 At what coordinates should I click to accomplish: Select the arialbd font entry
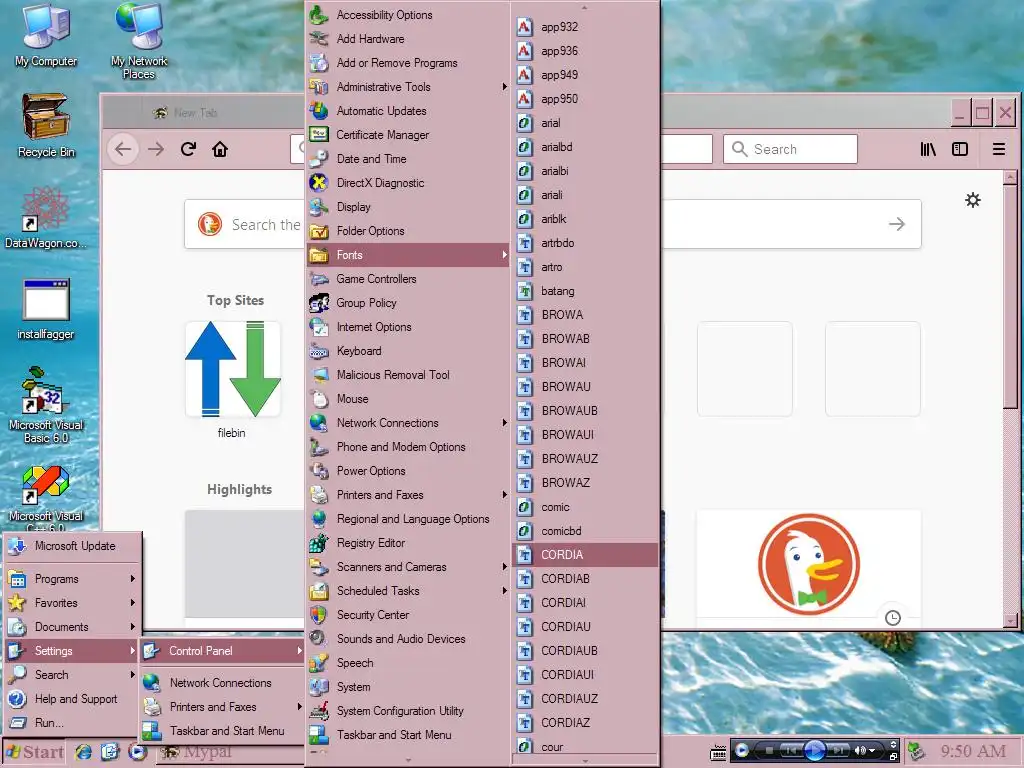tap(585, 147)
